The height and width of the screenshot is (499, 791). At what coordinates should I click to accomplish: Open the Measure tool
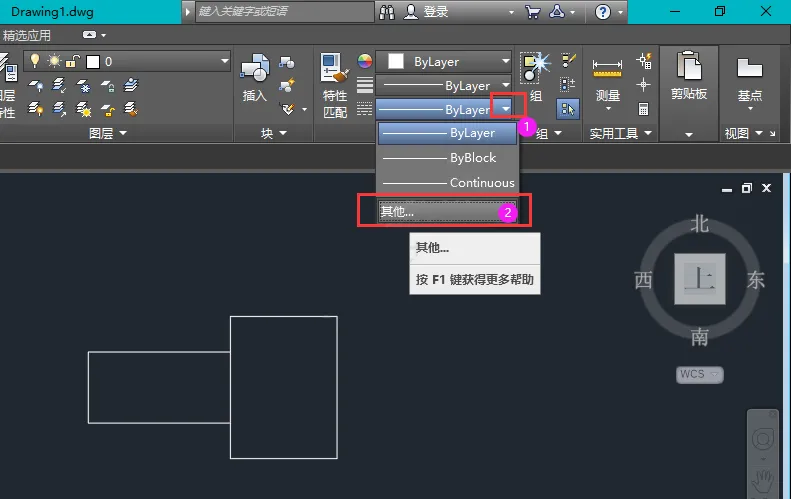tap(607, 69)
